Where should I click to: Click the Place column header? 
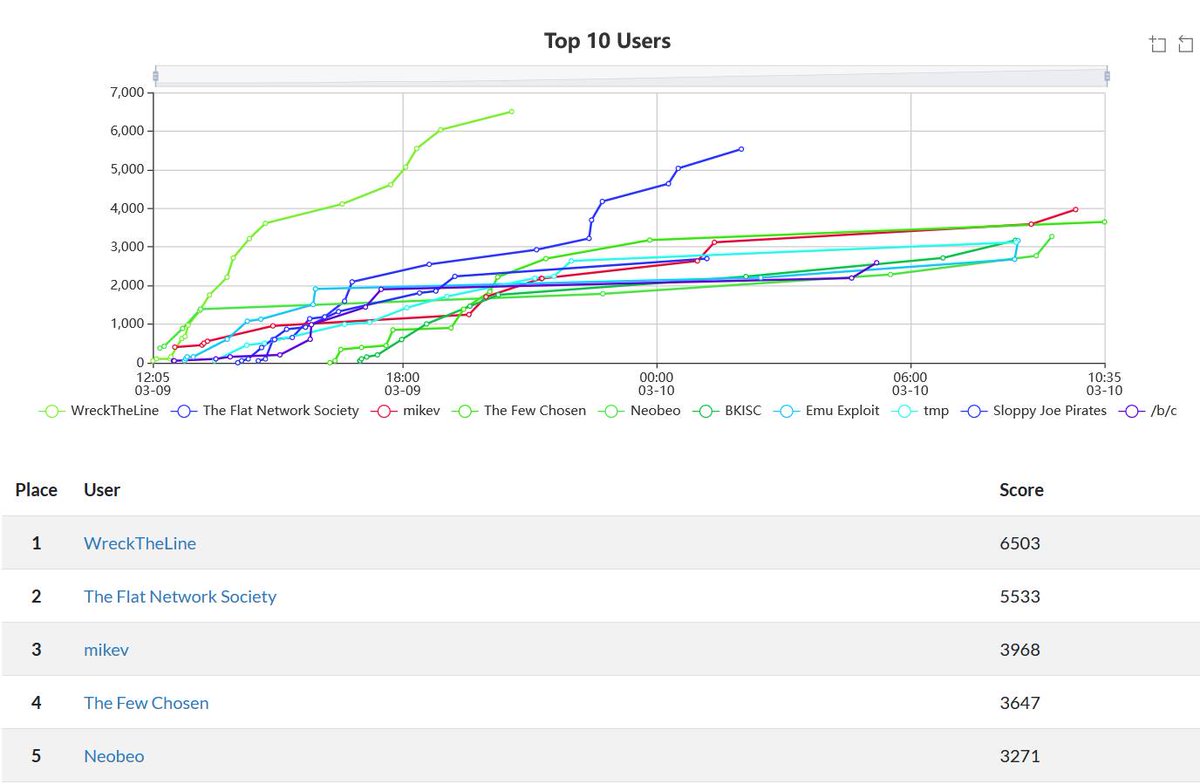click(36, 490)
